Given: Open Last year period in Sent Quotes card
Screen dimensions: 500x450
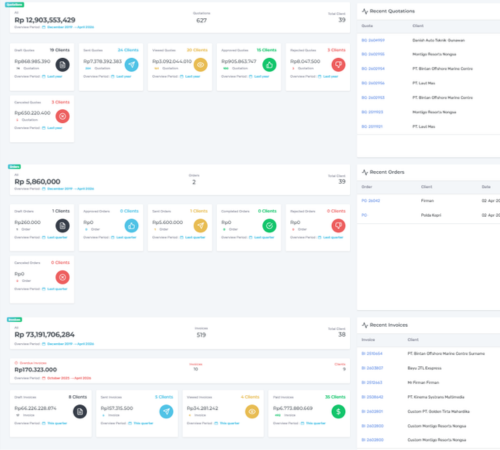Looking at the screenshot, I should (124, 76).
